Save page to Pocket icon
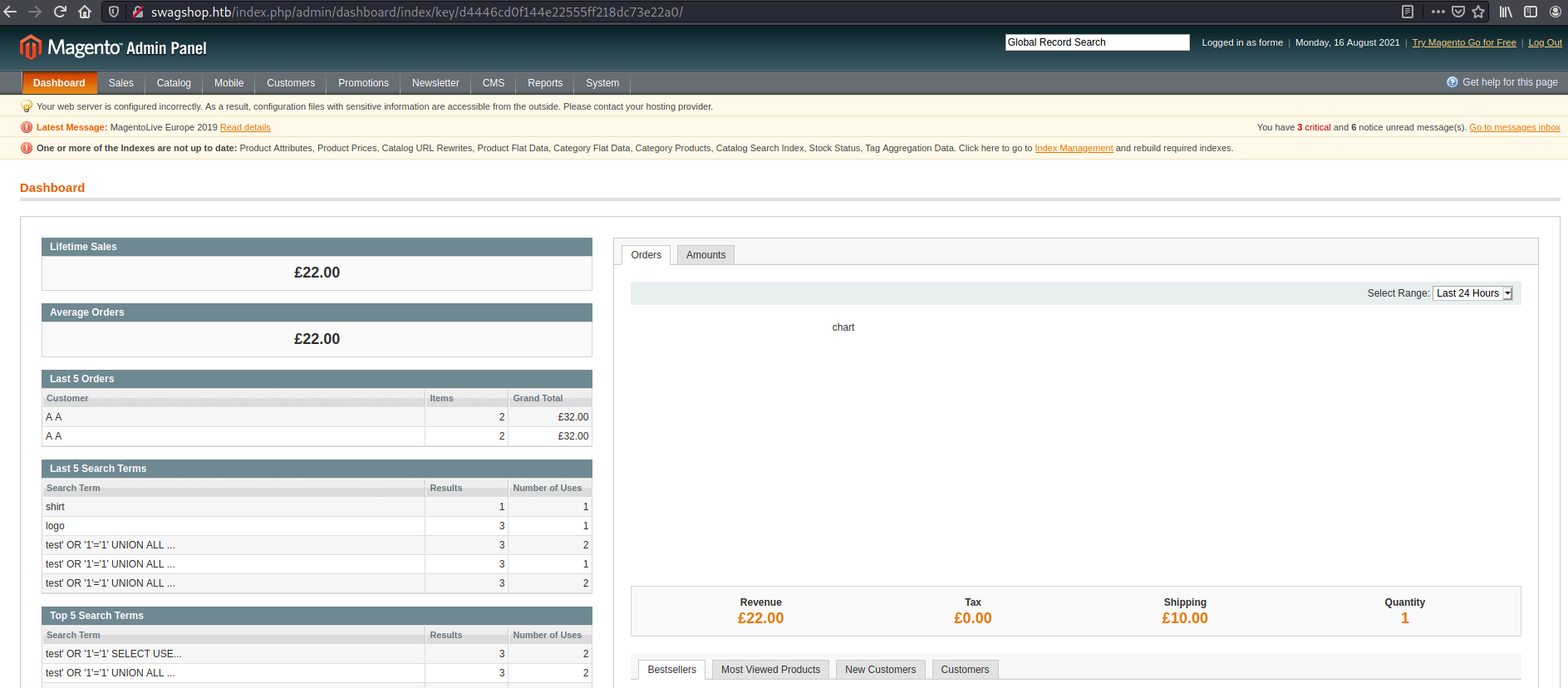The width and height of the screenshot is (1568, 688). [x=1458, y=12]
